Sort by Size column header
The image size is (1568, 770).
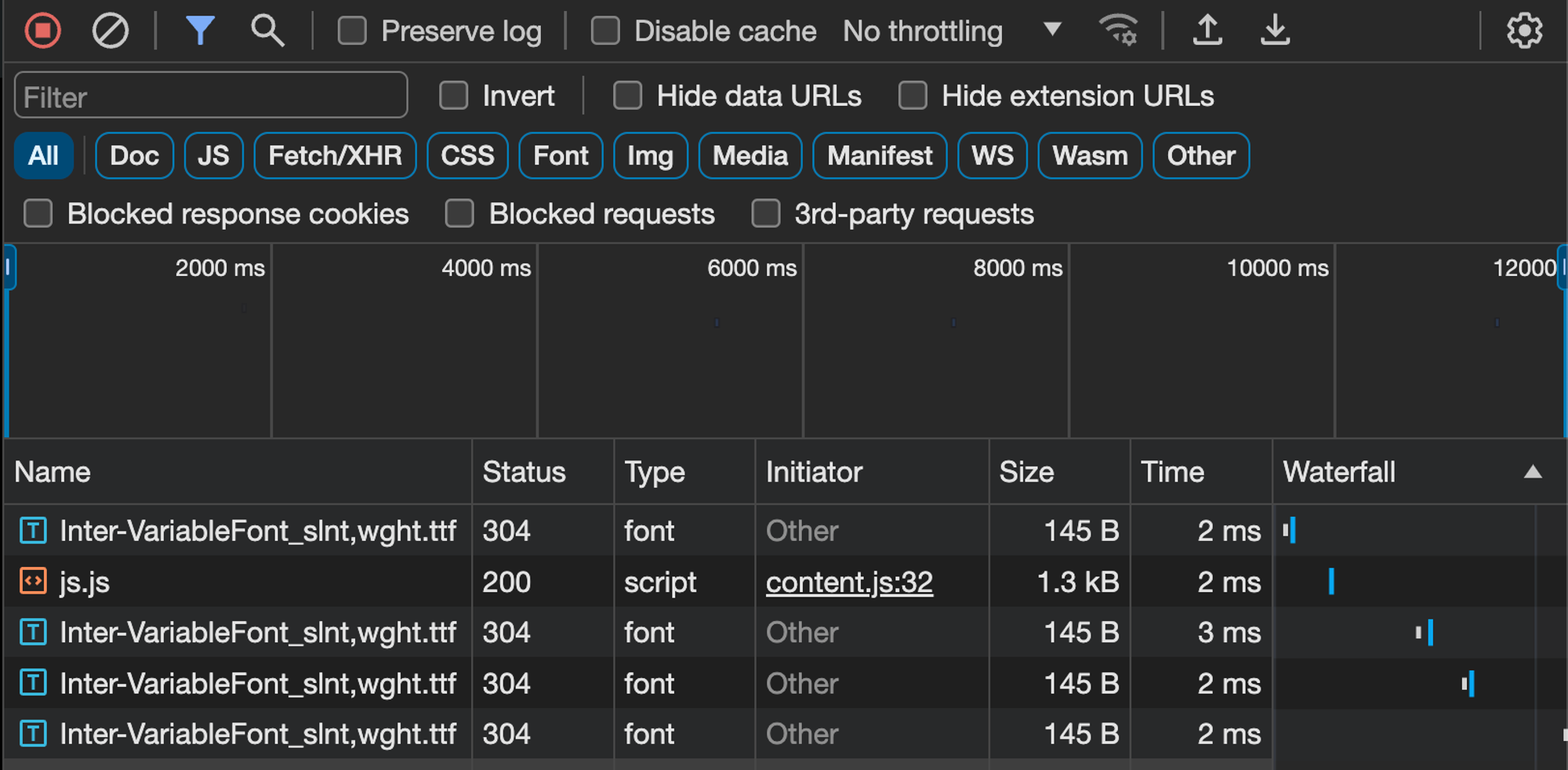[1060, 472]
